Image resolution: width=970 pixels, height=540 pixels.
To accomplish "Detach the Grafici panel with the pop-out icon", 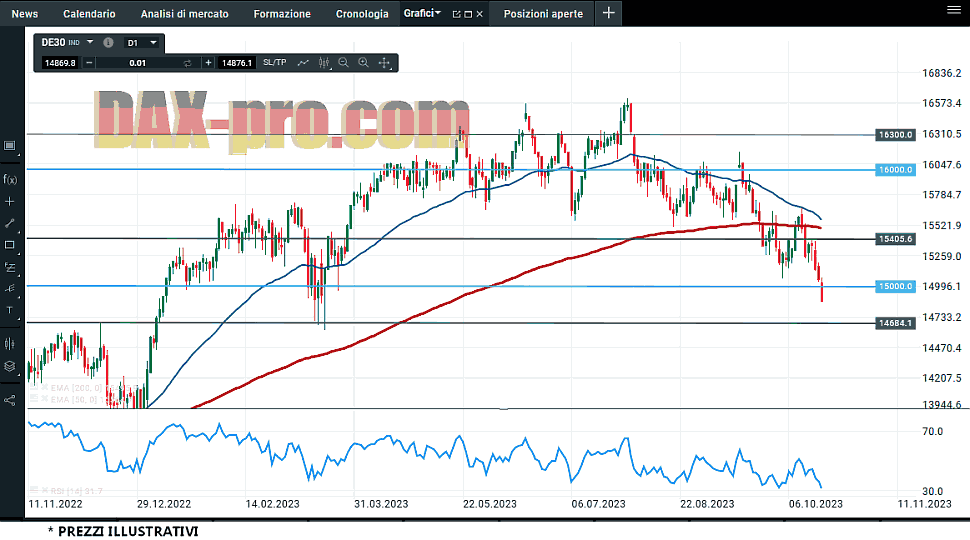I will pyautogui.click(x=457, y=14).
